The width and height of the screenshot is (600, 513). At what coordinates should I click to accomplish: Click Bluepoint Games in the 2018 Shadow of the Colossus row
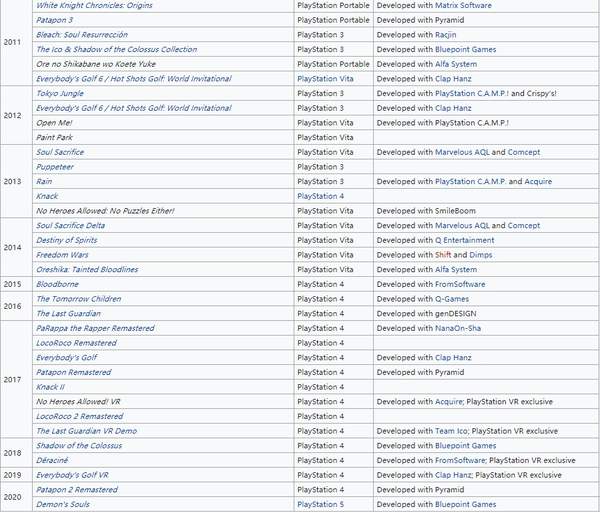click(466, 445)
